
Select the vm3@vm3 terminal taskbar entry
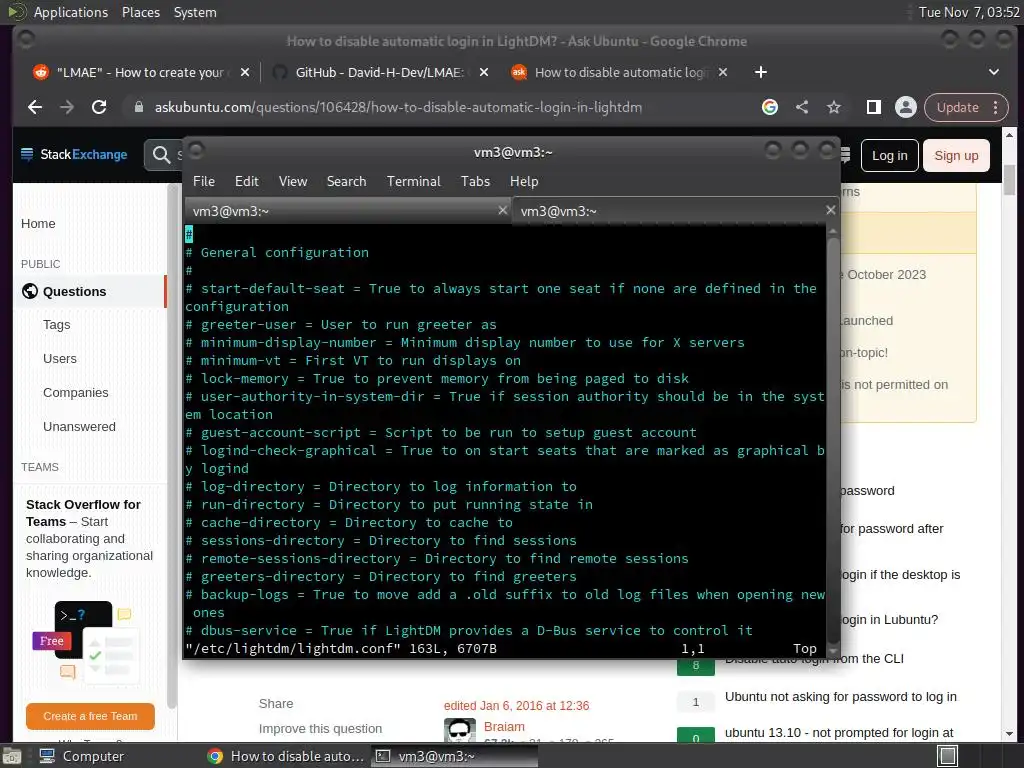455,756
